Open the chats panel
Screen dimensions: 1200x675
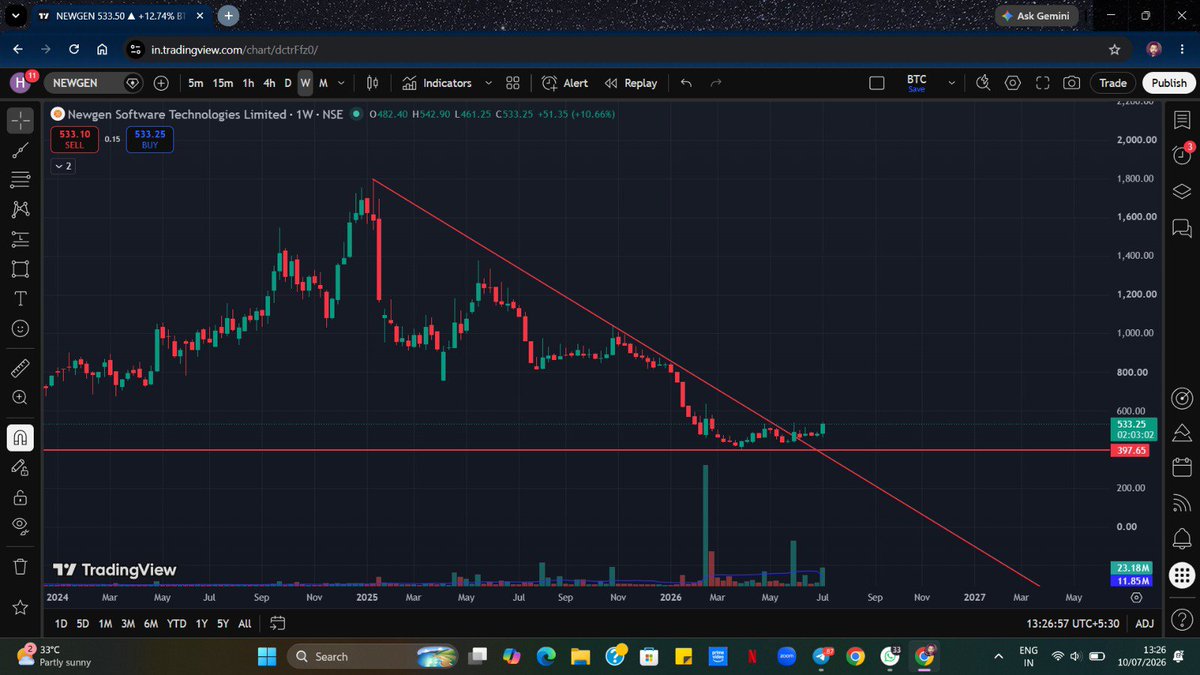pyautogui.click(x=1181, y=228)
